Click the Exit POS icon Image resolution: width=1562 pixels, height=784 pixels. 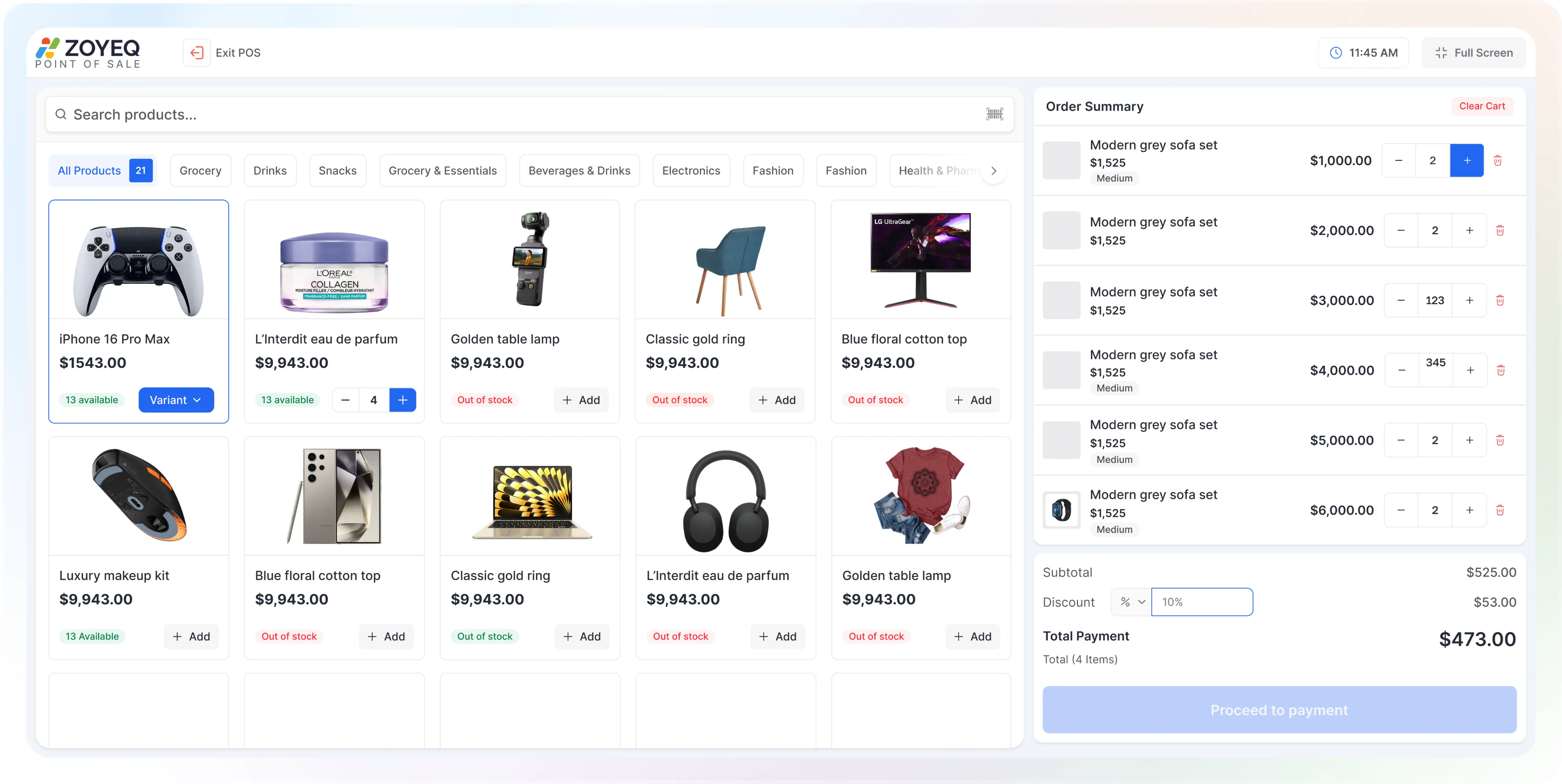[196, 53]
